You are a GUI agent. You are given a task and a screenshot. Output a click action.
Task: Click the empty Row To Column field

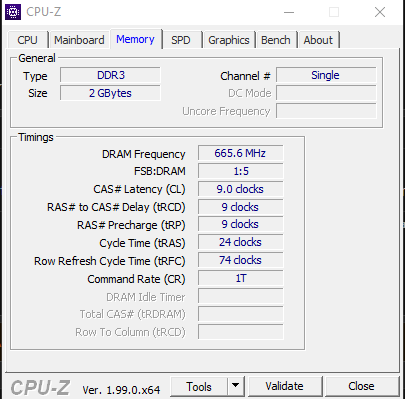coord(240,332)
